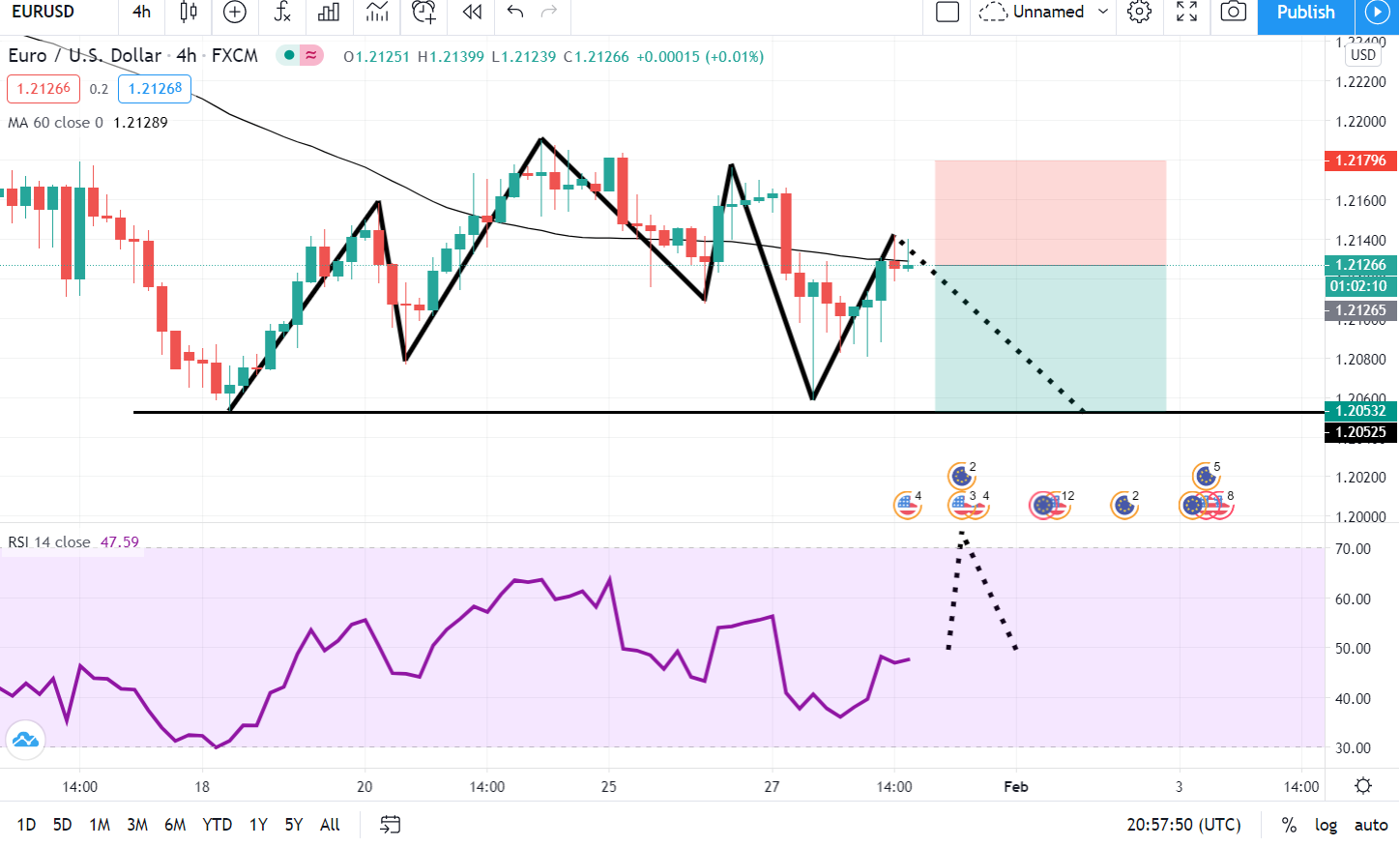
Task: Select the layout square icon
Action: (948, 13)
